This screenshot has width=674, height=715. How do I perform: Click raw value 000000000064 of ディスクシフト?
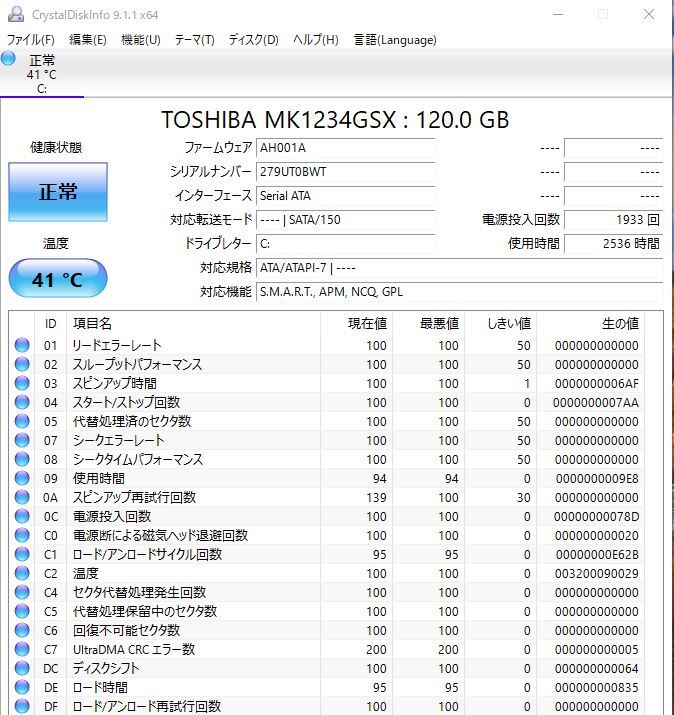pyautogui.click(x=596, y=668)
